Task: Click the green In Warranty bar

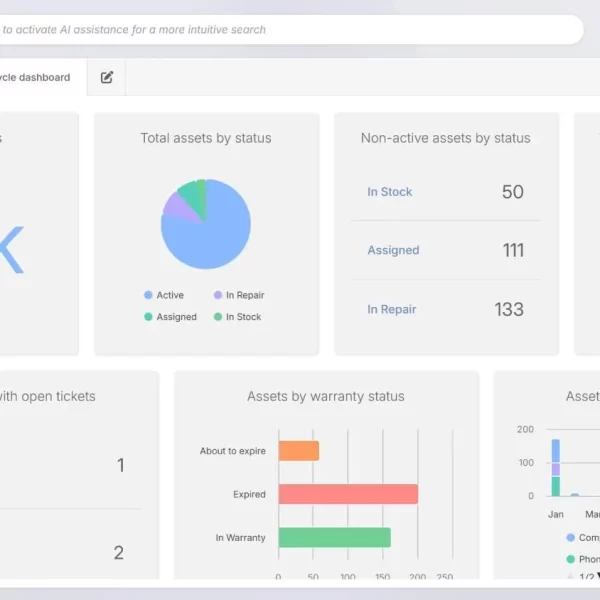Action: point(335,537)
